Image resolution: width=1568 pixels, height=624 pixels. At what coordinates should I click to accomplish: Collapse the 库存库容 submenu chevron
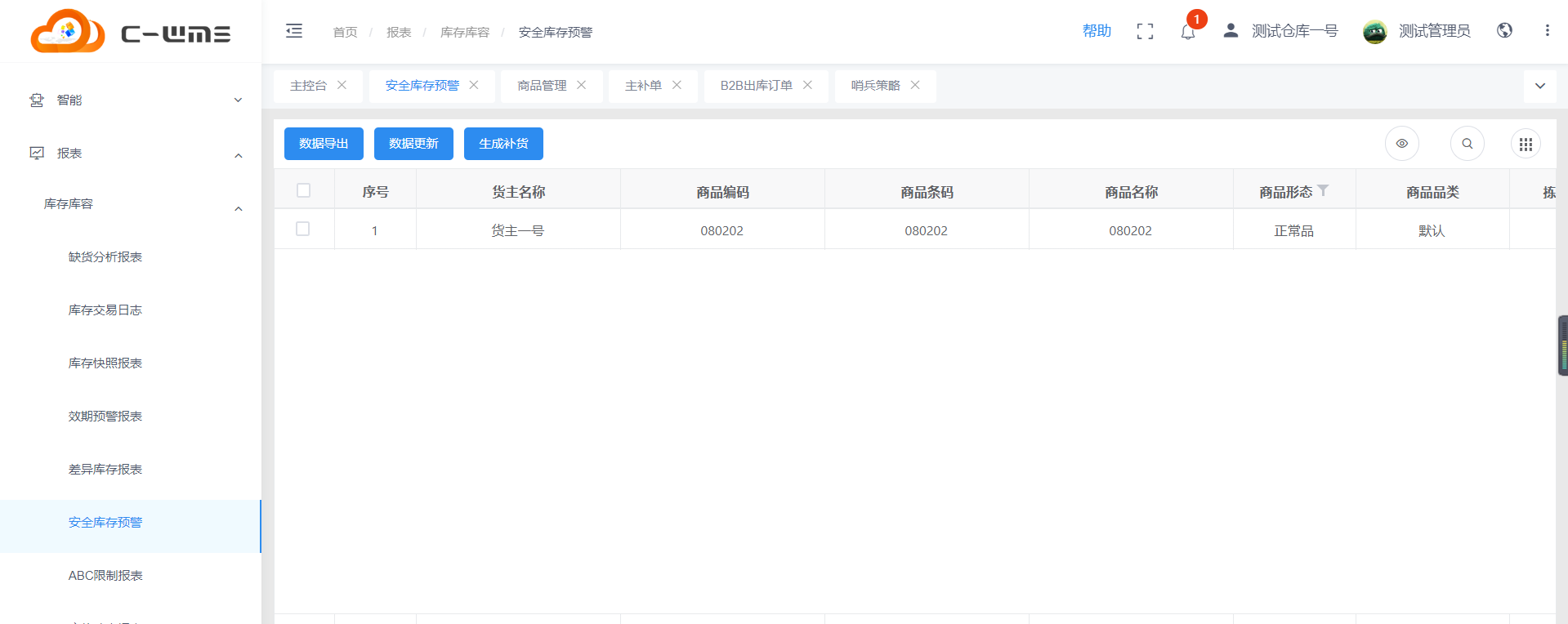pos(239,208)
